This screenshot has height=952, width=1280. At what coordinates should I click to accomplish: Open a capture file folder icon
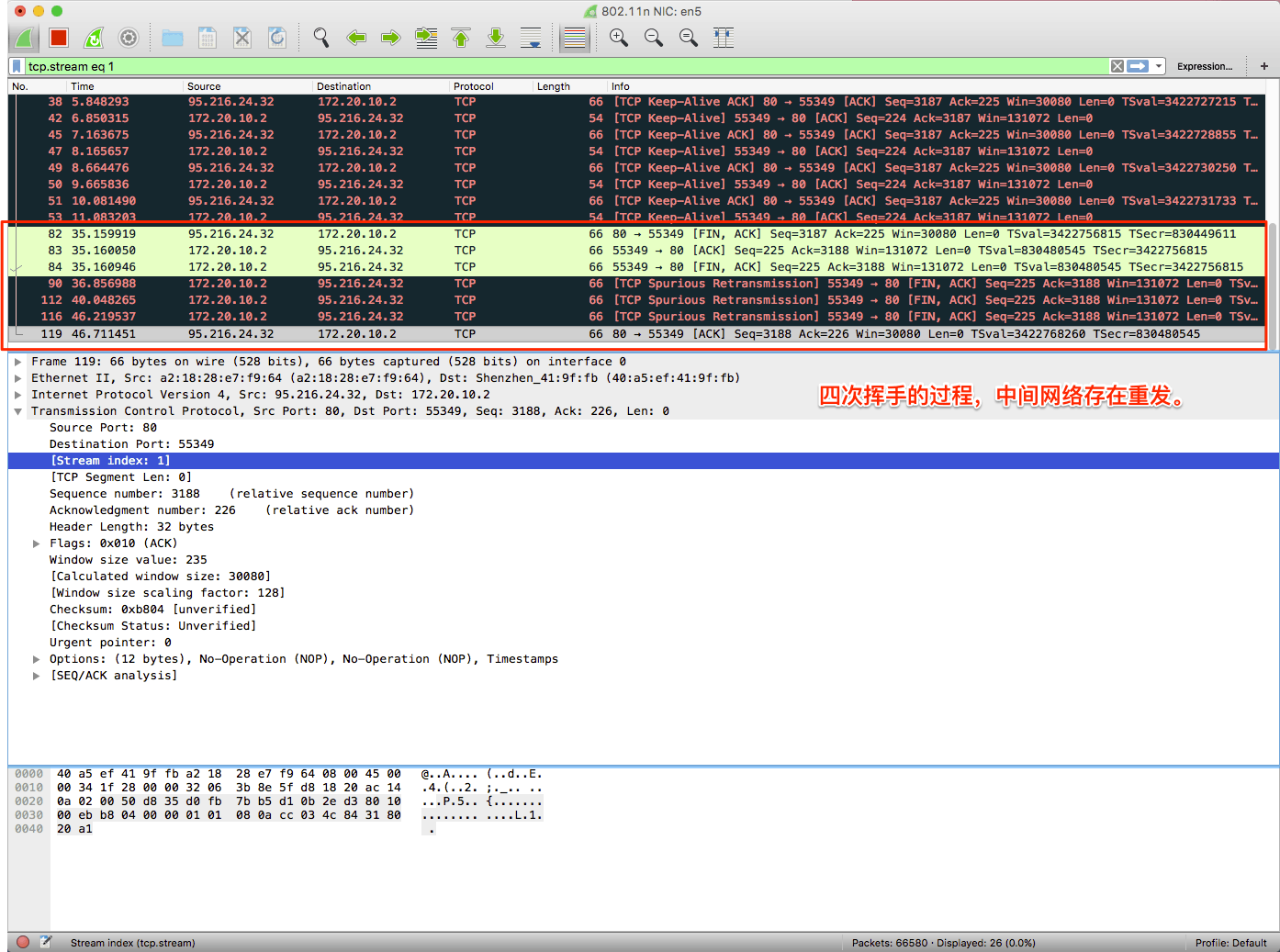(172, 38)
